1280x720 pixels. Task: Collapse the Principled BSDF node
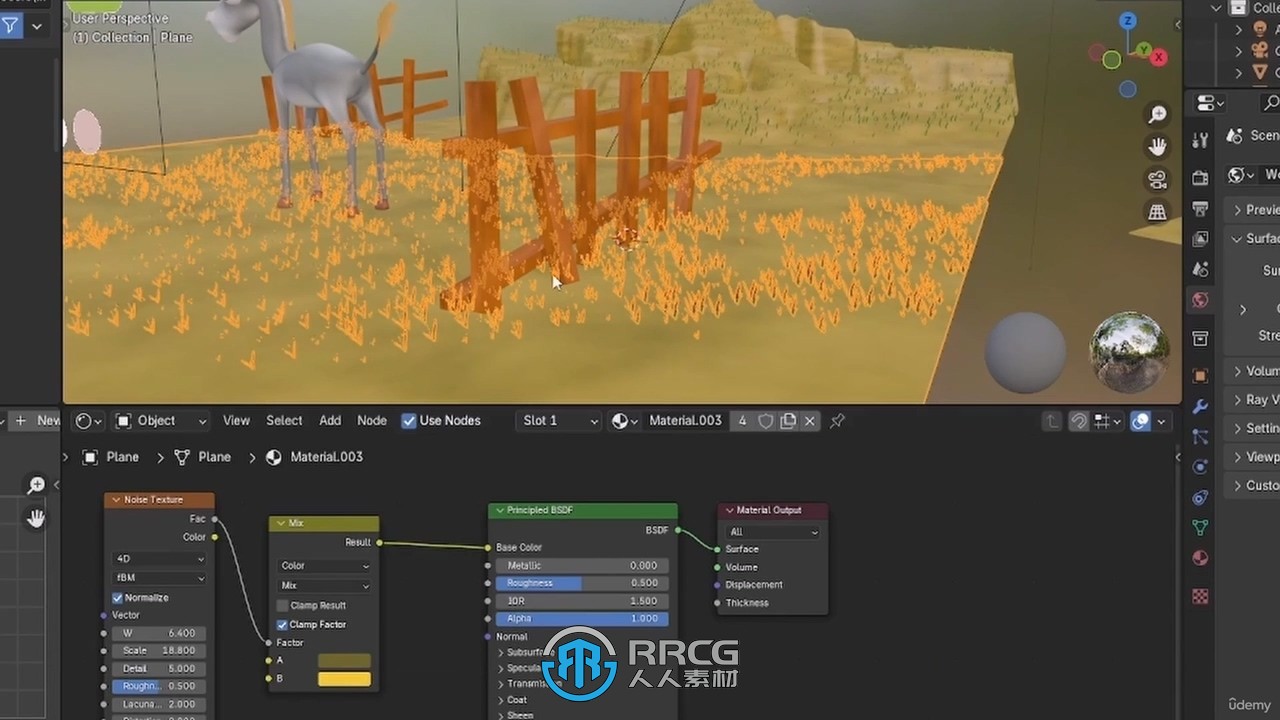(x=500, y=510)
